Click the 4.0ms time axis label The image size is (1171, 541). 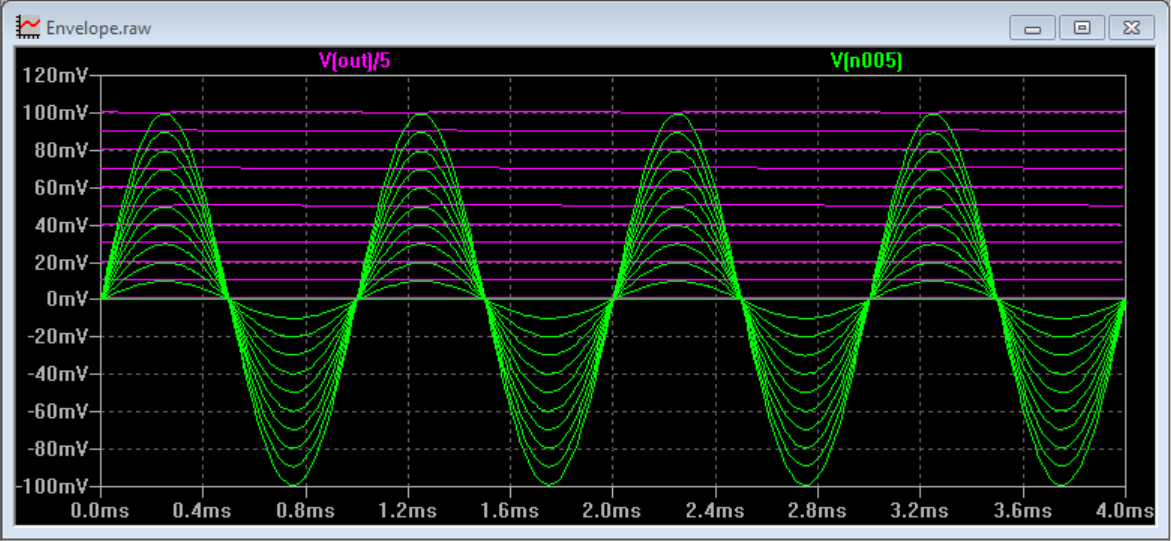[1122, 510]
